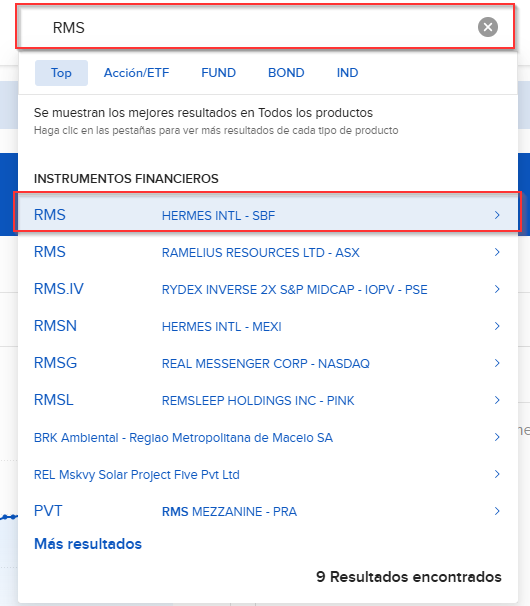The image size is (530, 606).
Task: Open Más resultados link
Action: pyautogui.click(x=88, y=544)
